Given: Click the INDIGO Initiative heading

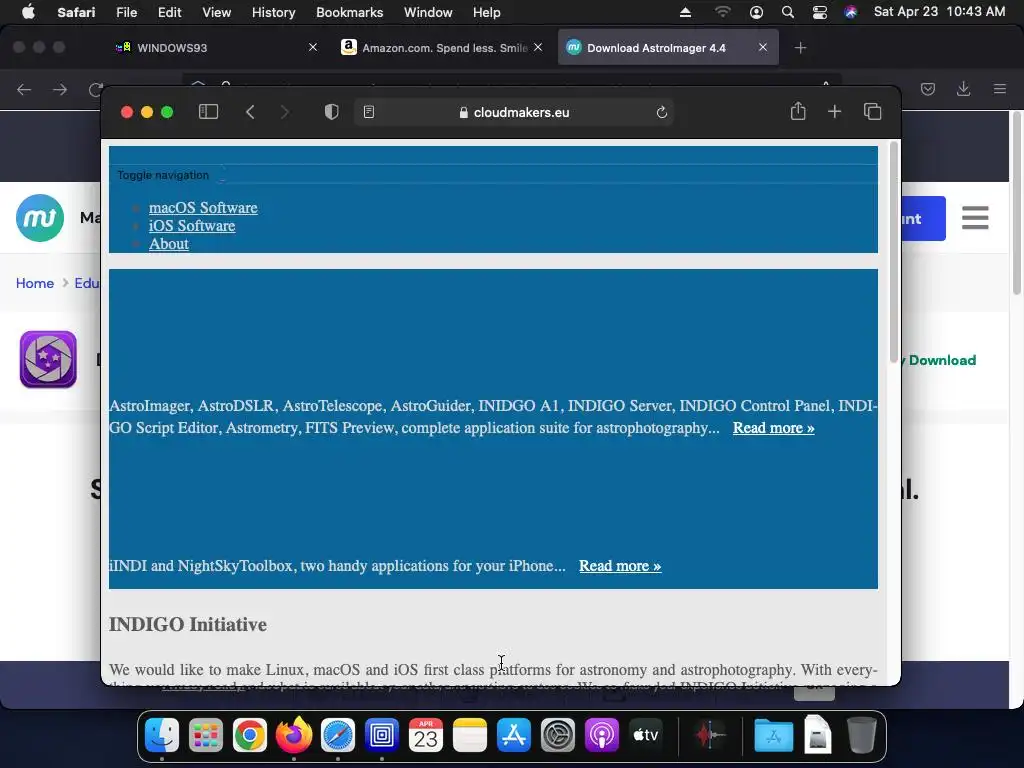Looking at the screenshot, I should pos(188,625).
